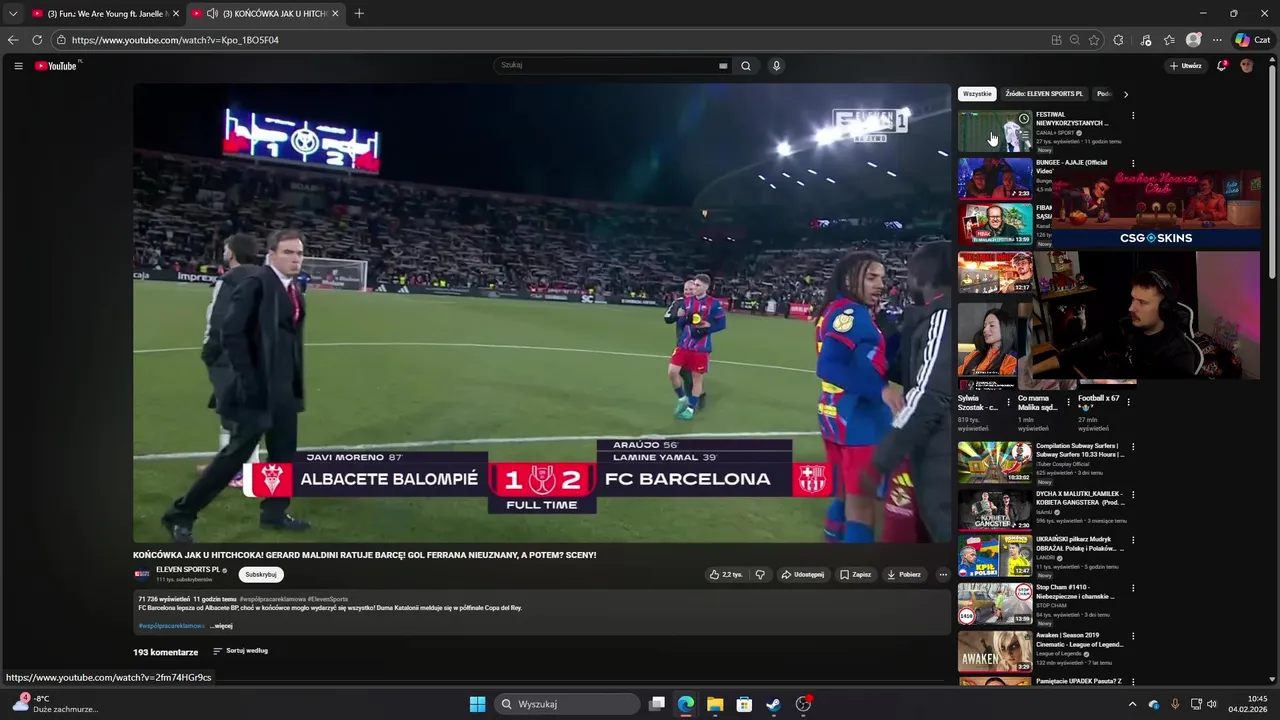Reload the page in the browser
1280x720 pixels.
pyautogui.click(x=37, y=40)
